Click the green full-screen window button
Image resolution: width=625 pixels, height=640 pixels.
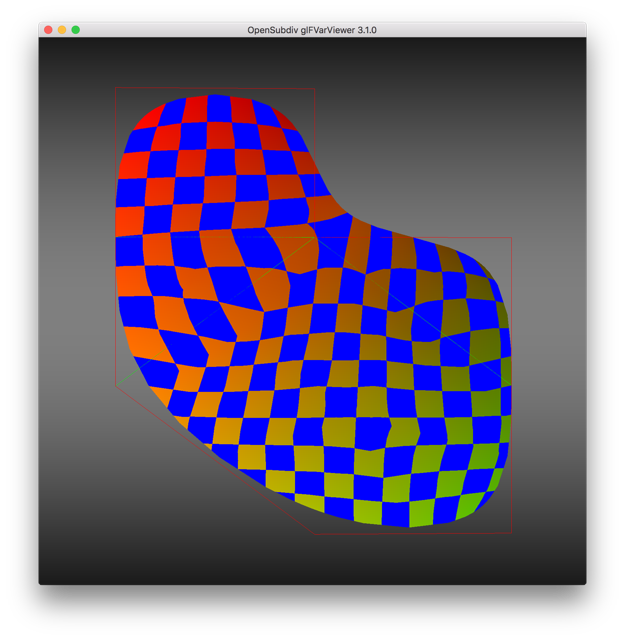click(75, 30)
